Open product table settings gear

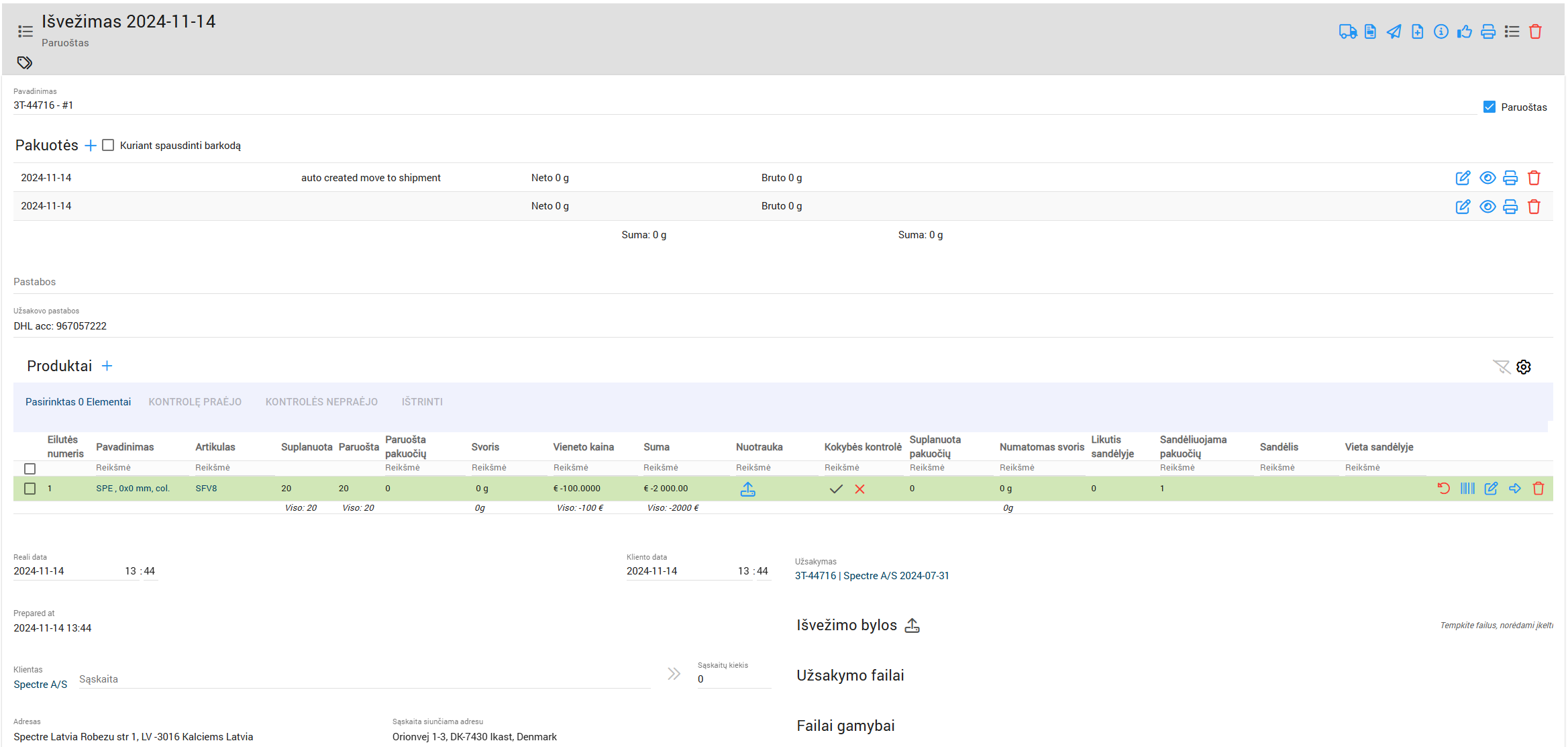point(1524,367)
